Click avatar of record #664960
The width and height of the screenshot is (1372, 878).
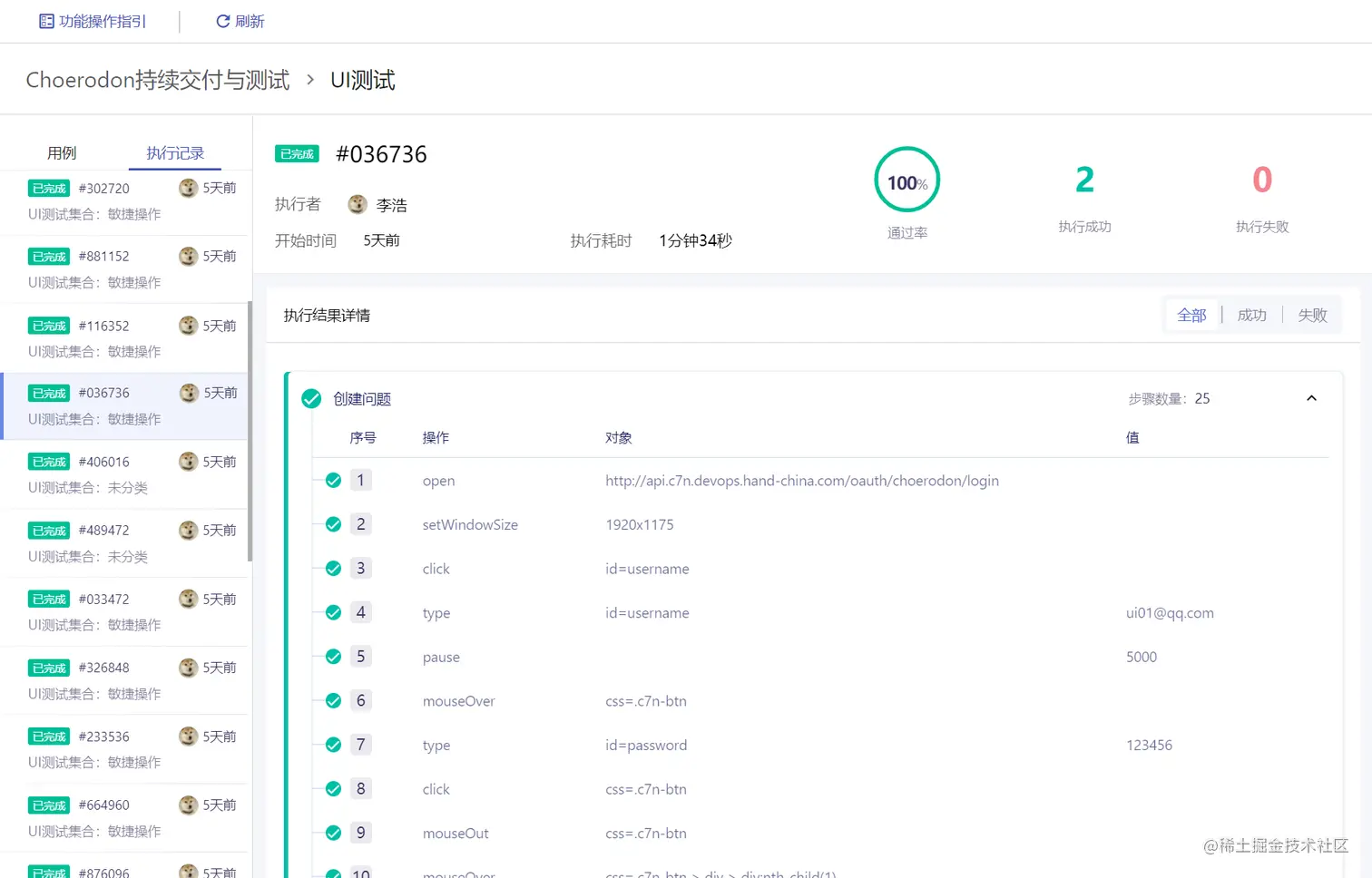click(x=188, y=805)
